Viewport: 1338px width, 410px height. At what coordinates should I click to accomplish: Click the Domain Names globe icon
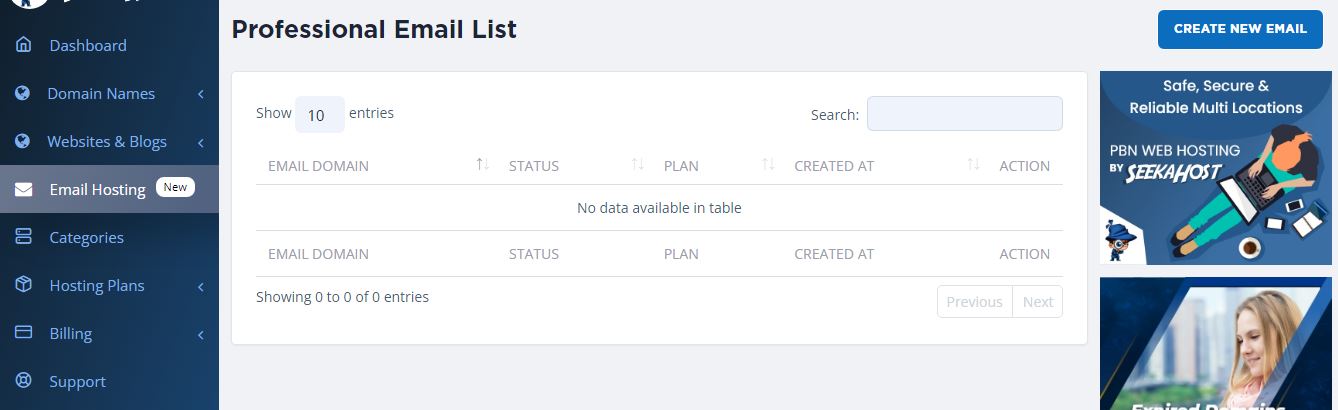[24, 93]
